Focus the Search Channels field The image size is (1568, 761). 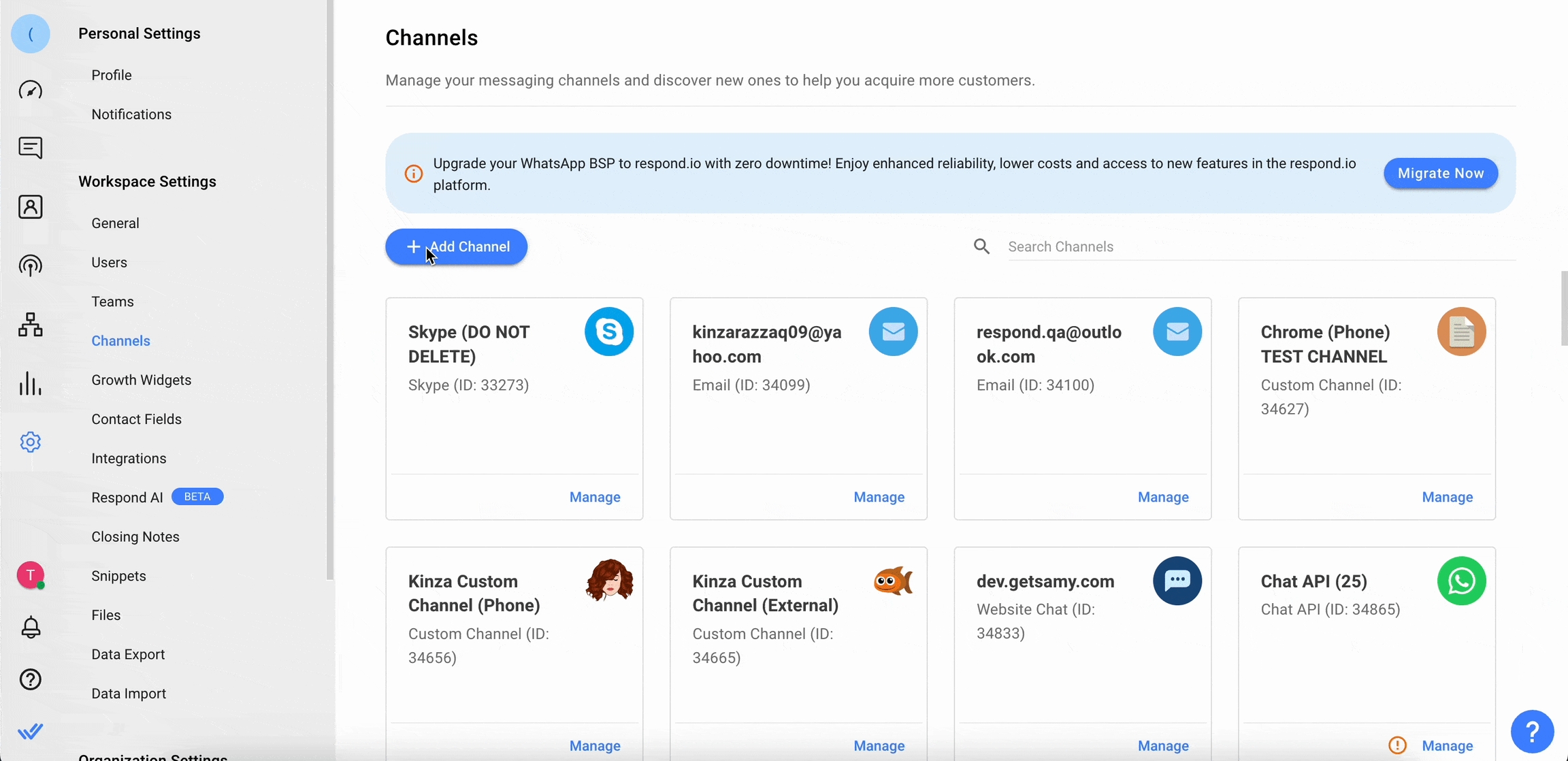pyautogui.click(x=1259, y=246)
